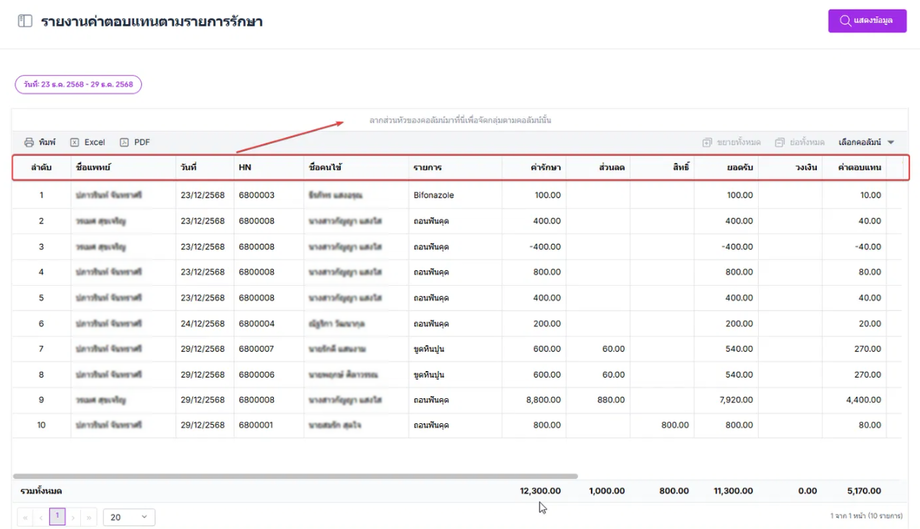This screenshot has width=920, height=529.
Task: Open the เลือกคอลัมน์ column chooser dropdown
Action: click(x=866, y=143)
